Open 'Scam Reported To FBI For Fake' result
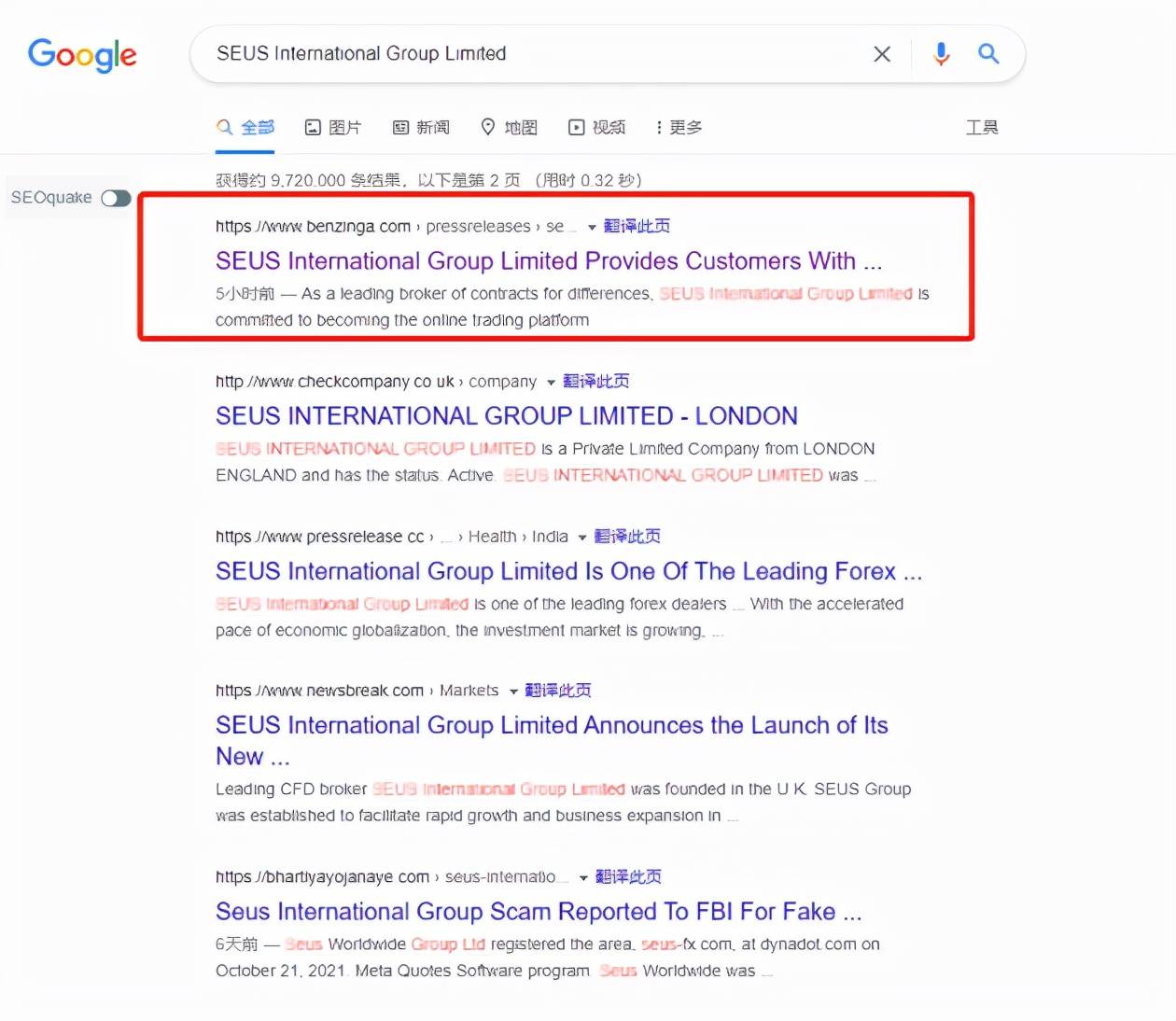 coord(539,912)
